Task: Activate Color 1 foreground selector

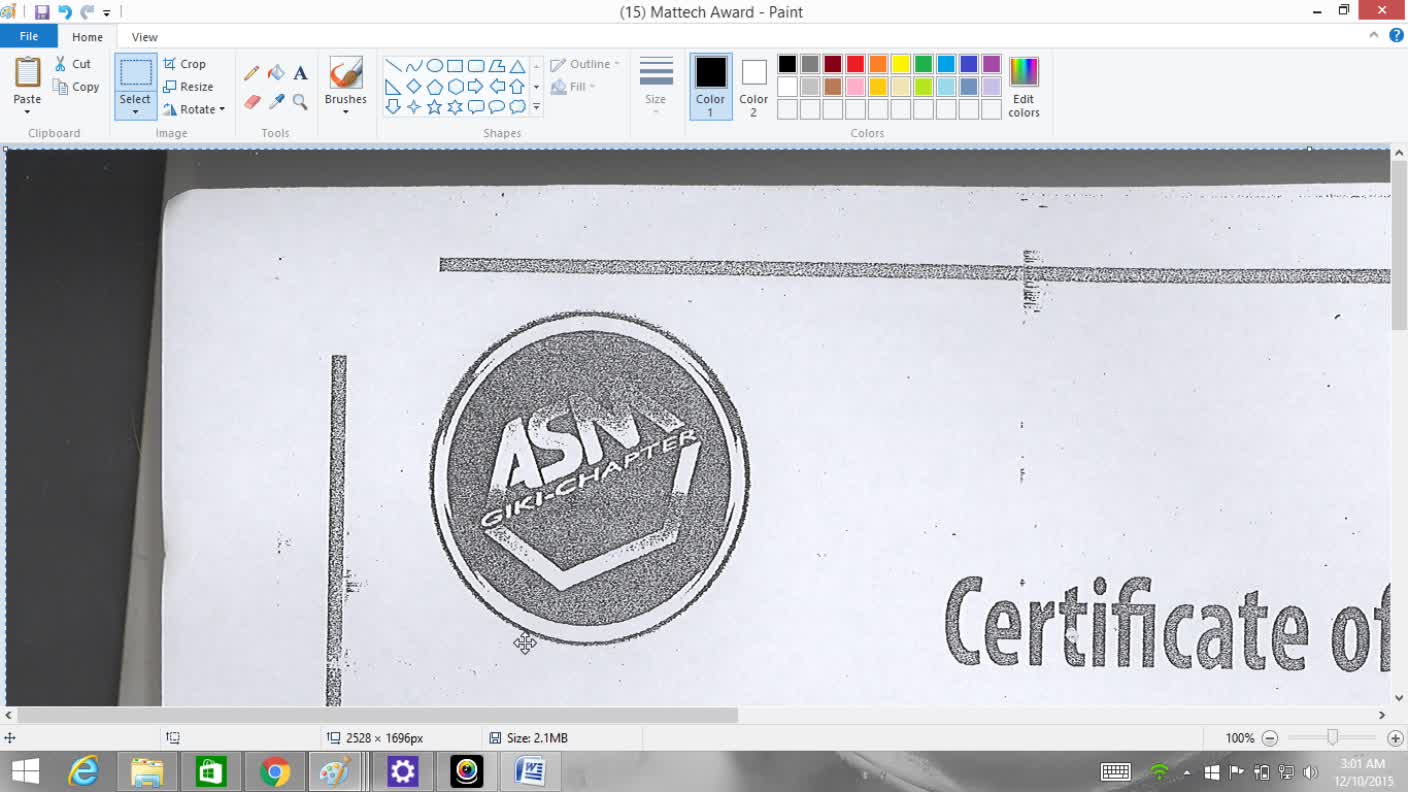Action: 711,86
